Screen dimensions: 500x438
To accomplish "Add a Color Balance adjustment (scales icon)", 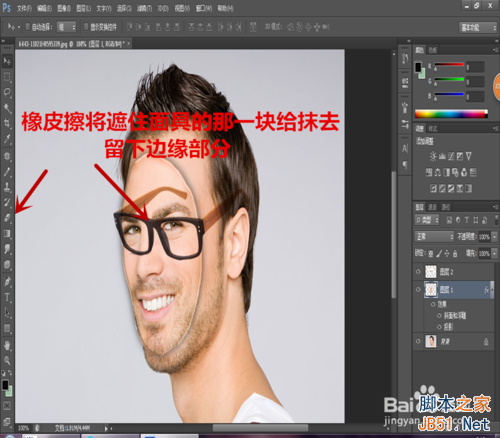I will (438, 172).
